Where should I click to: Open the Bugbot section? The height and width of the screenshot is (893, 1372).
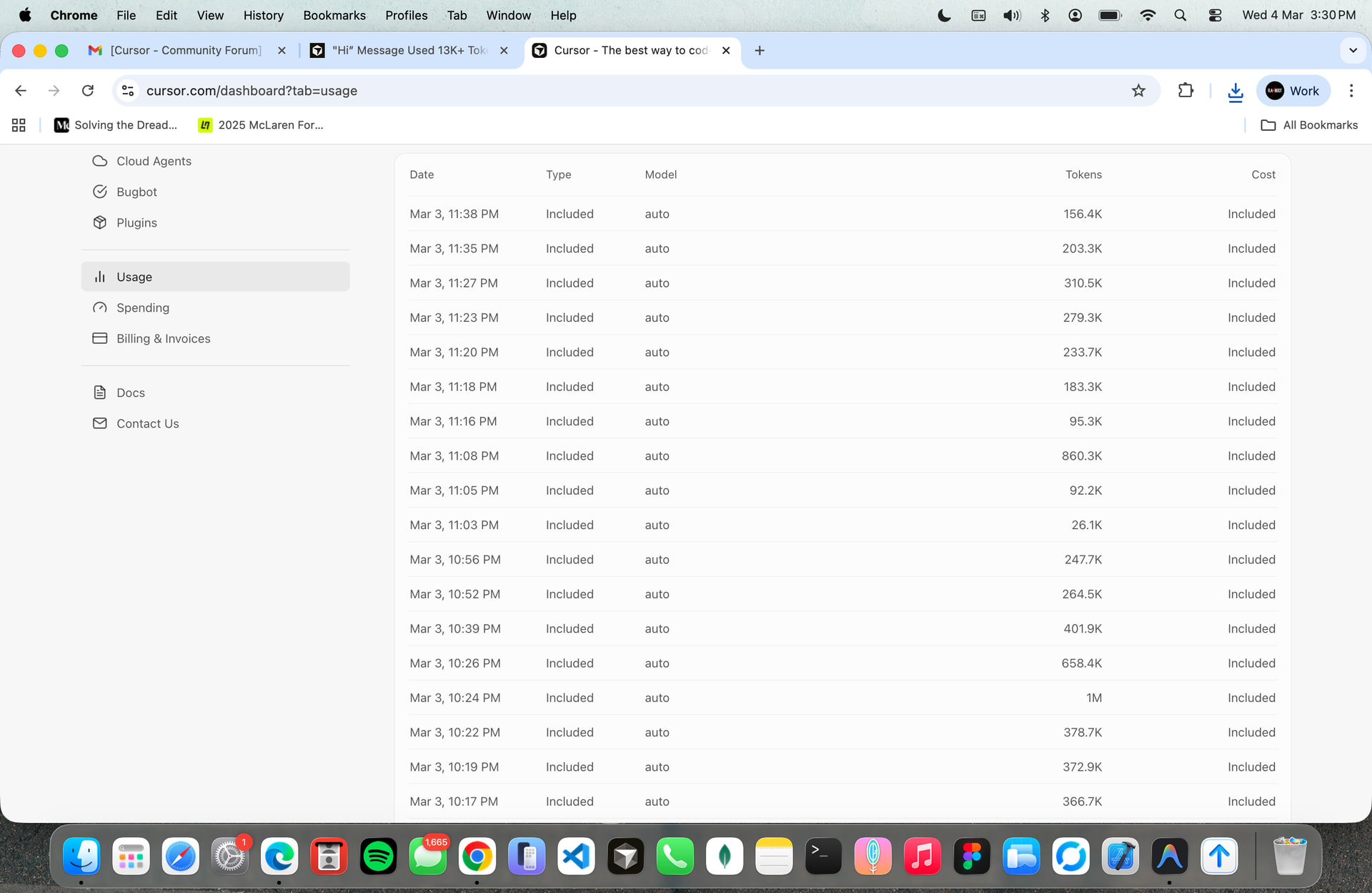coord(136,192)
